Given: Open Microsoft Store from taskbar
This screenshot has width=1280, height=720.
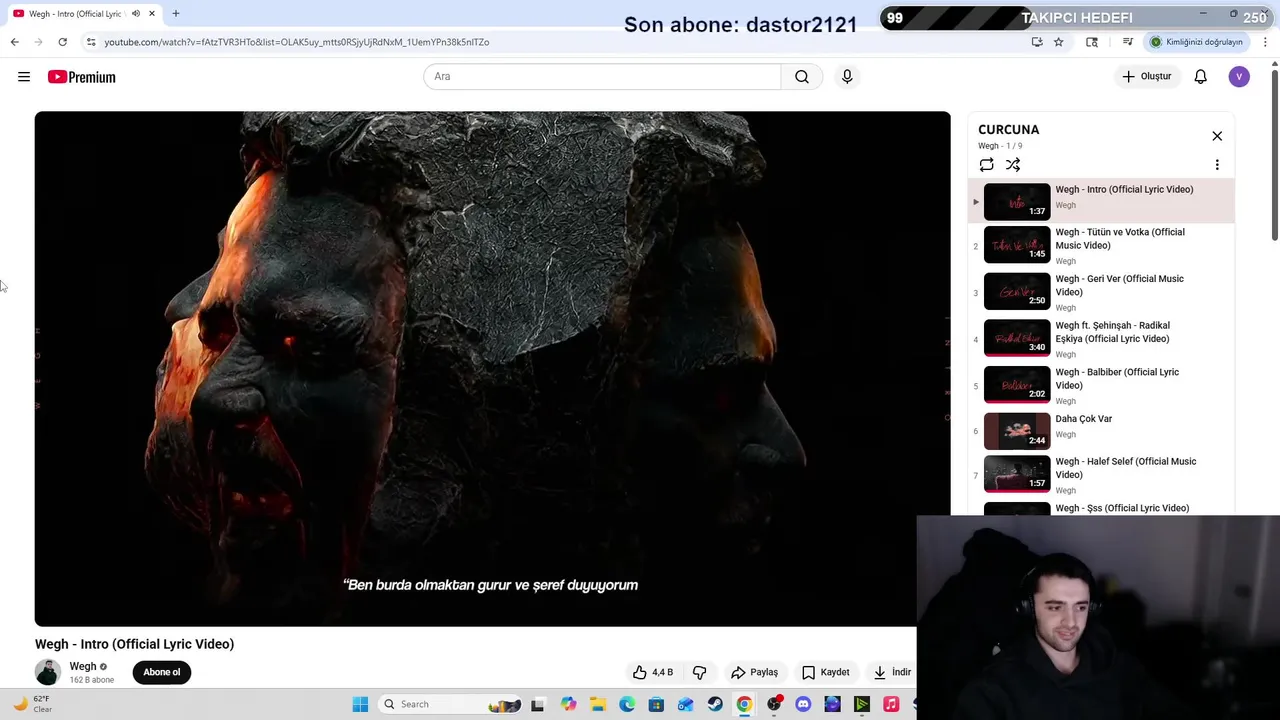Looking at the screenshot, I should [x=656, y=704].
